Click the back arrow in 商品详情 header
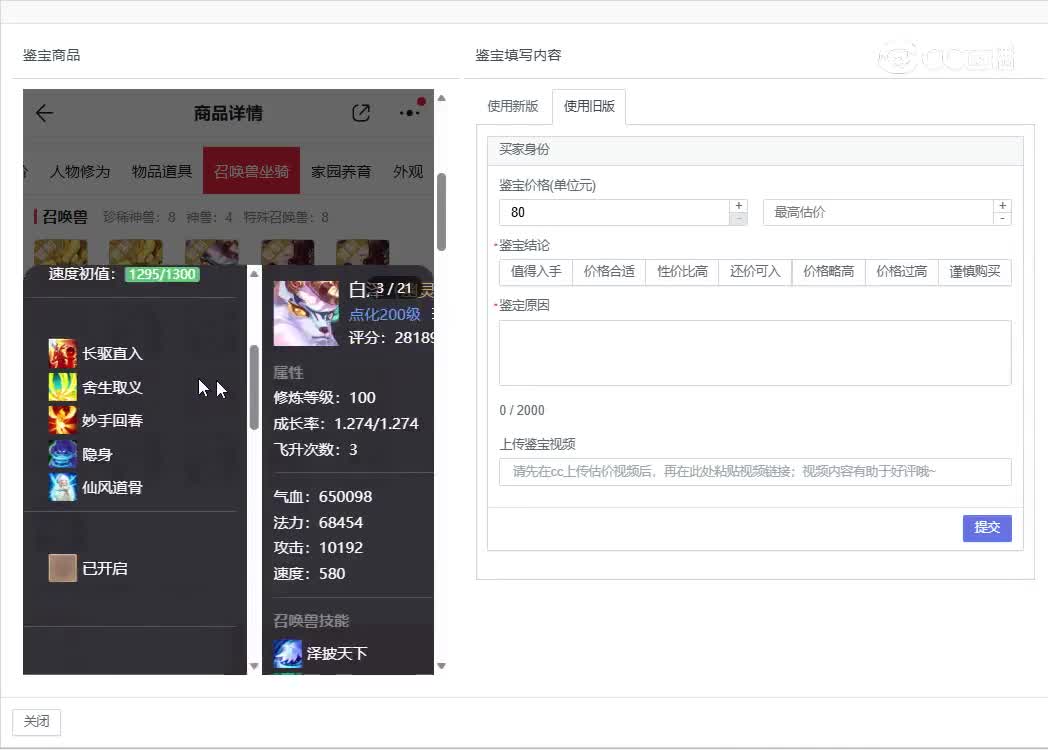Viewport: 1048px width, 750px height. tap(44, 113)
